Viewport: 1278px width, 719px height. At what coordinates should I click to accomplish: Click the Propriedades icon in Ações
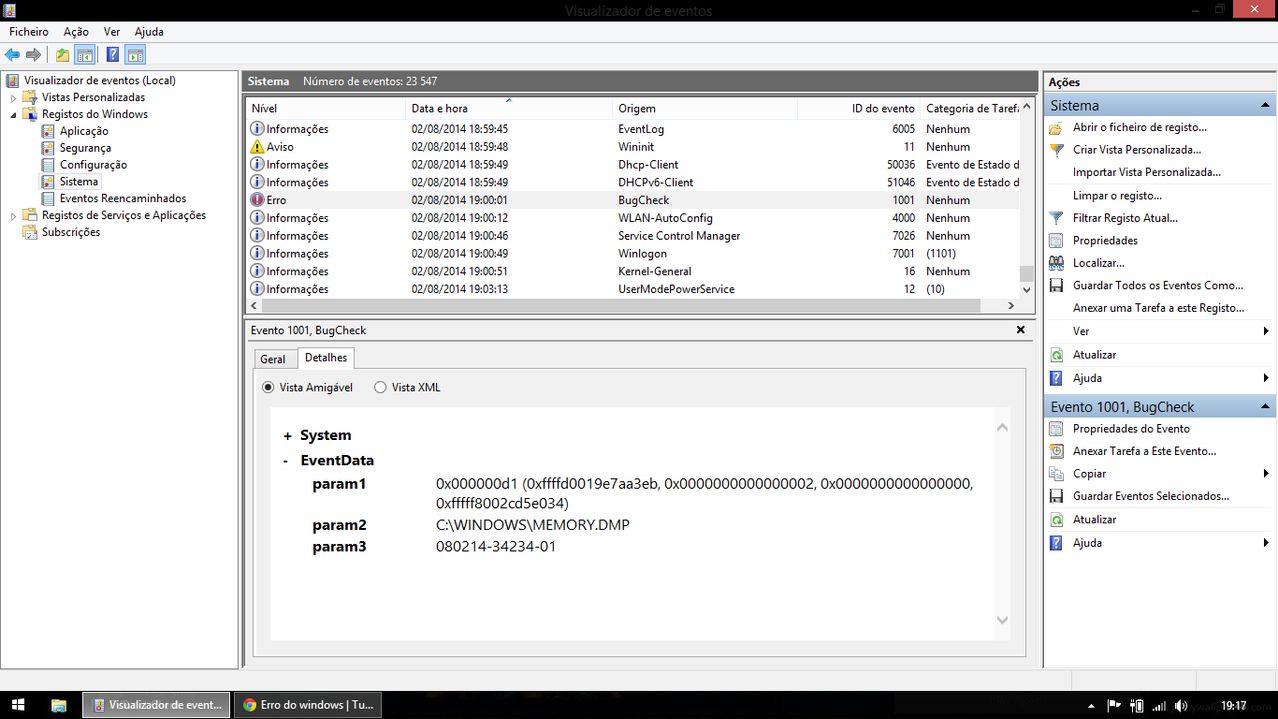tap(1056, 240)
